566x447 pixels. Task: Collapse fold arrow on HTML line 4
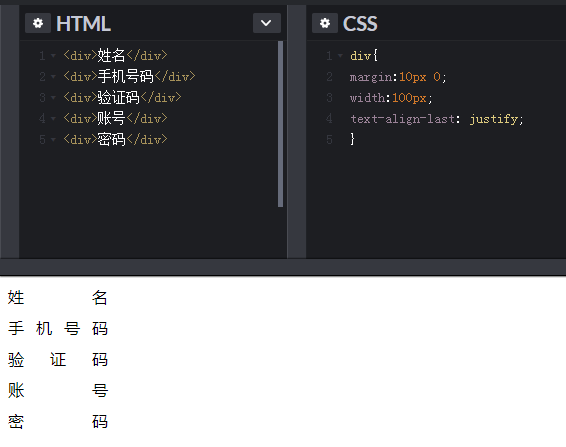(53, 119)
